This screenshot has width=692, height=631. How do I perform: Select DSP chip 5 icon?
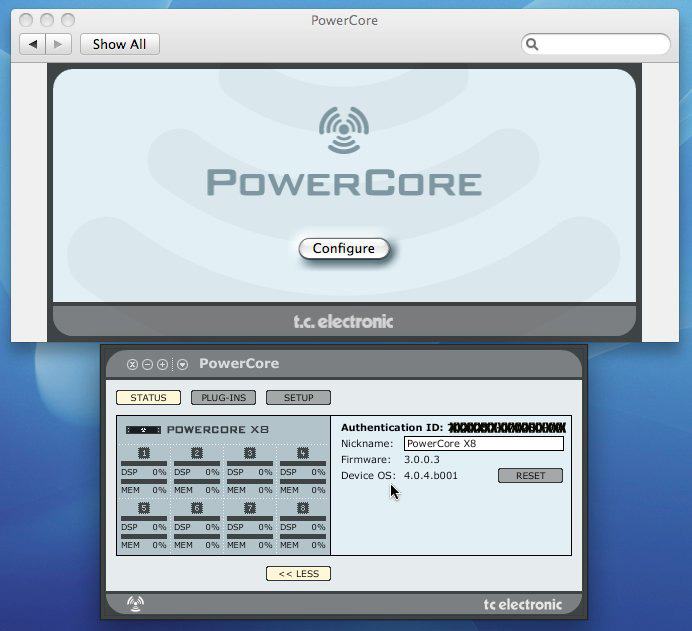(144, 508)
